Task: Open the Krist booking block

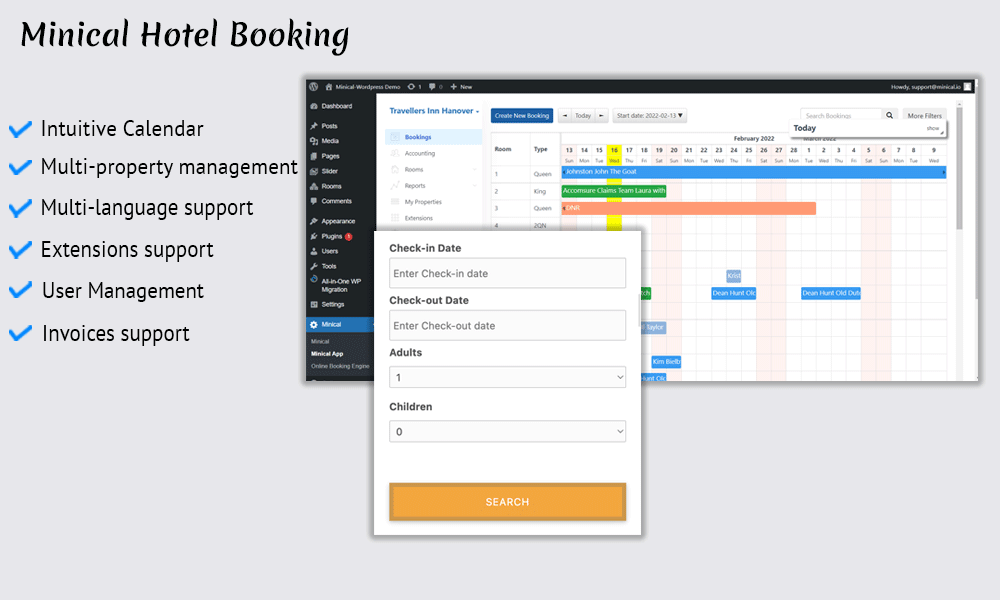Action: tap(733, 275)
